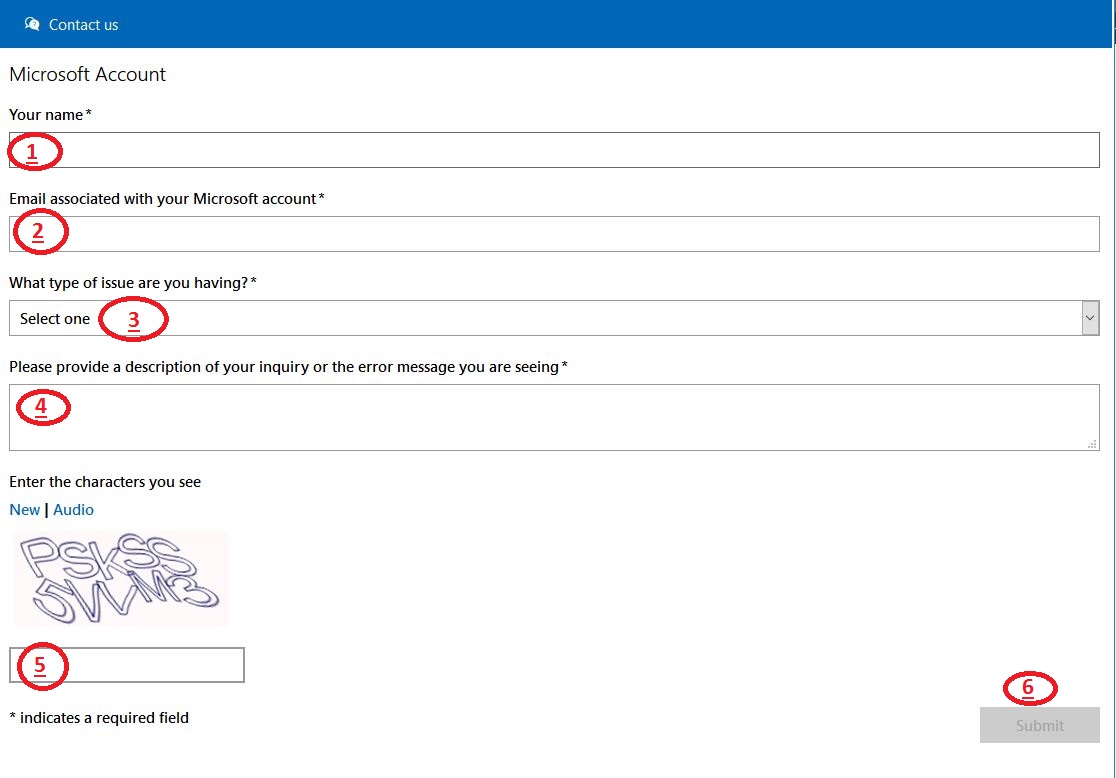Focus the Microsoft account email field
The height and width of the screenshot is (778, 1116).
click(x=554, y=234)
